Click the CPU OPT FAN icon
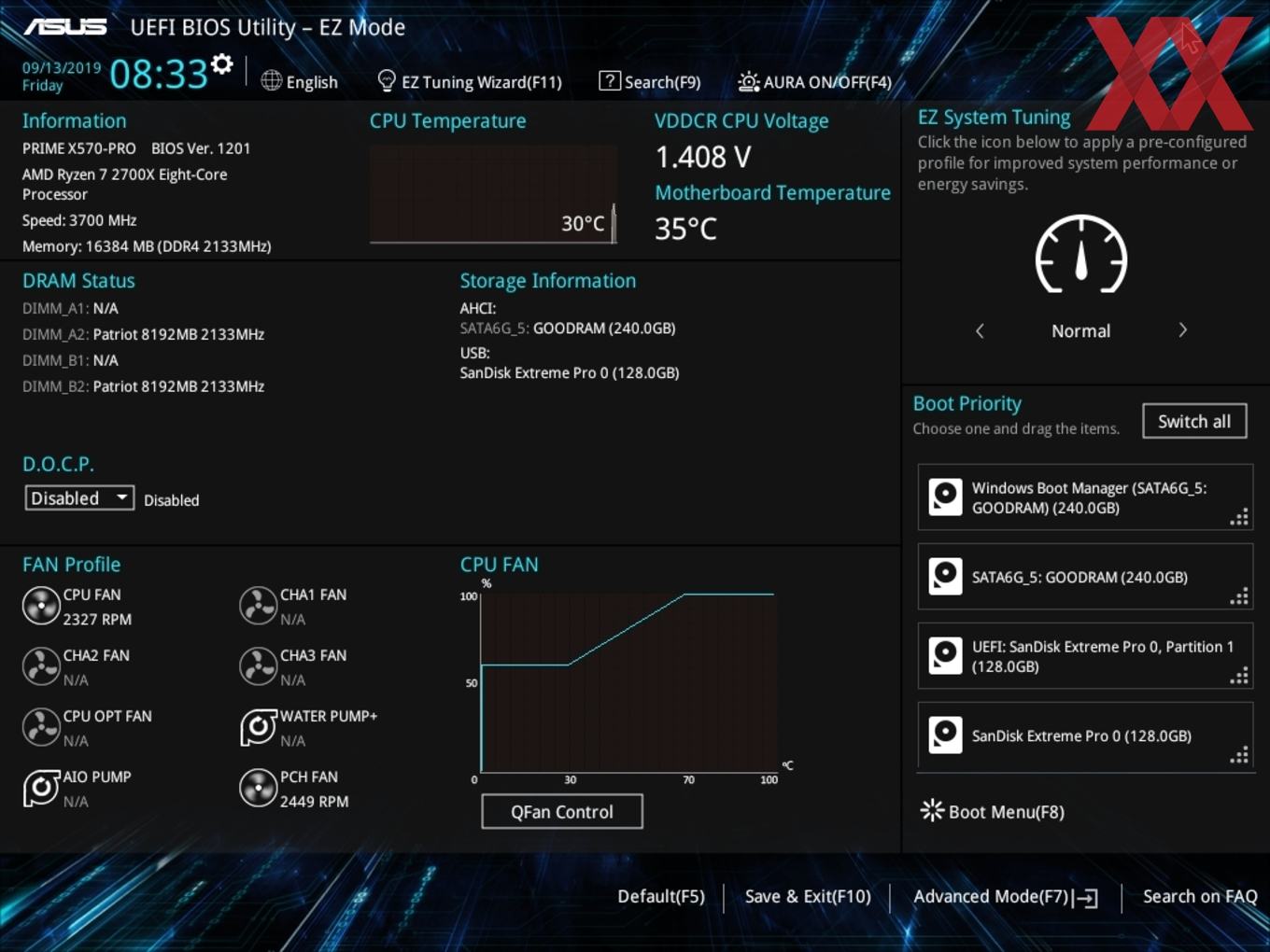 click(41, 727)
